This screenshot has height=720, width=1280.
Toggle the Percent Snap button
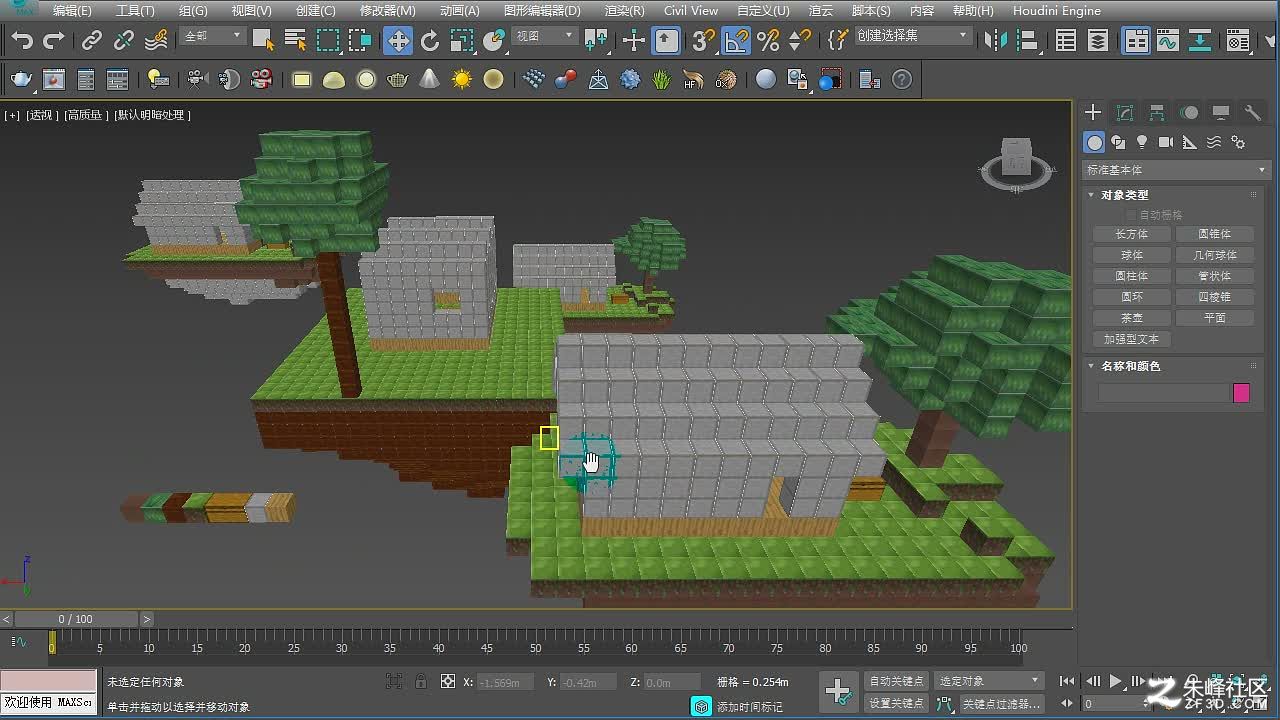(x=768, y=40)
